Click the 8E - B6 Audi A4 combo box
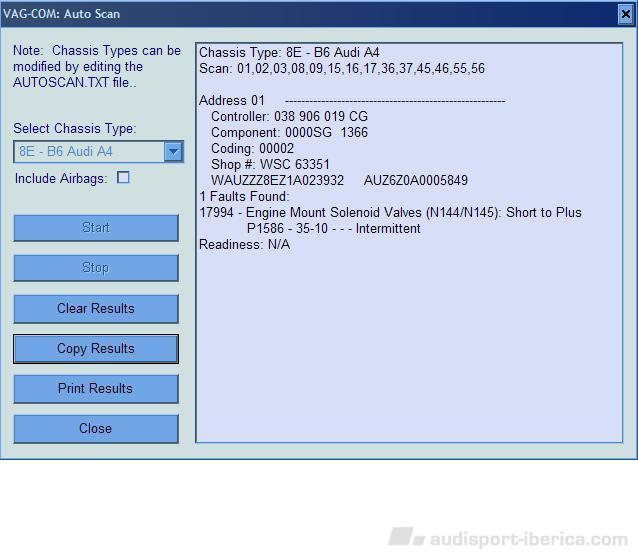638x559 pixels. (98, 151)
